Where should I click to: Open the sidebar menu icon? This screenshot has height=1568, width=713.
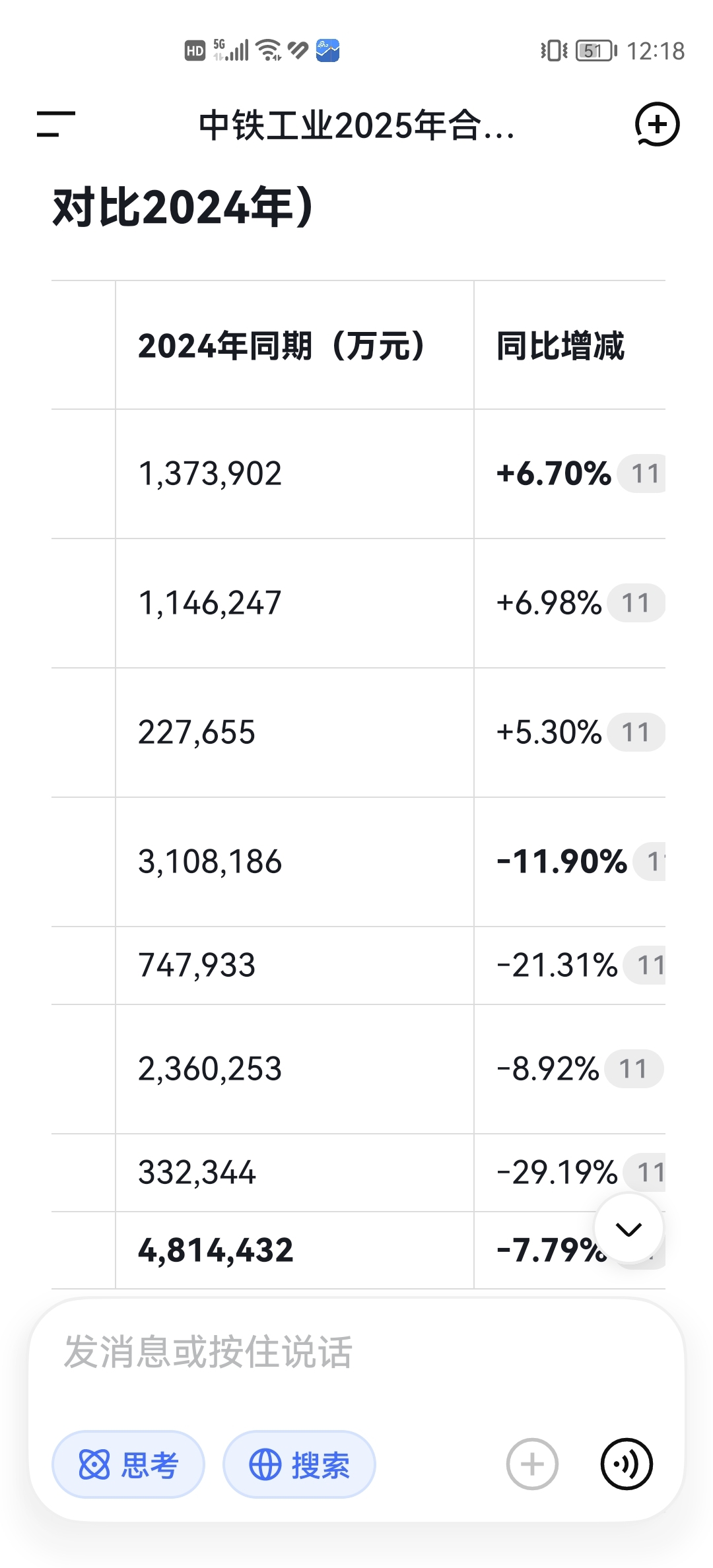56,124
